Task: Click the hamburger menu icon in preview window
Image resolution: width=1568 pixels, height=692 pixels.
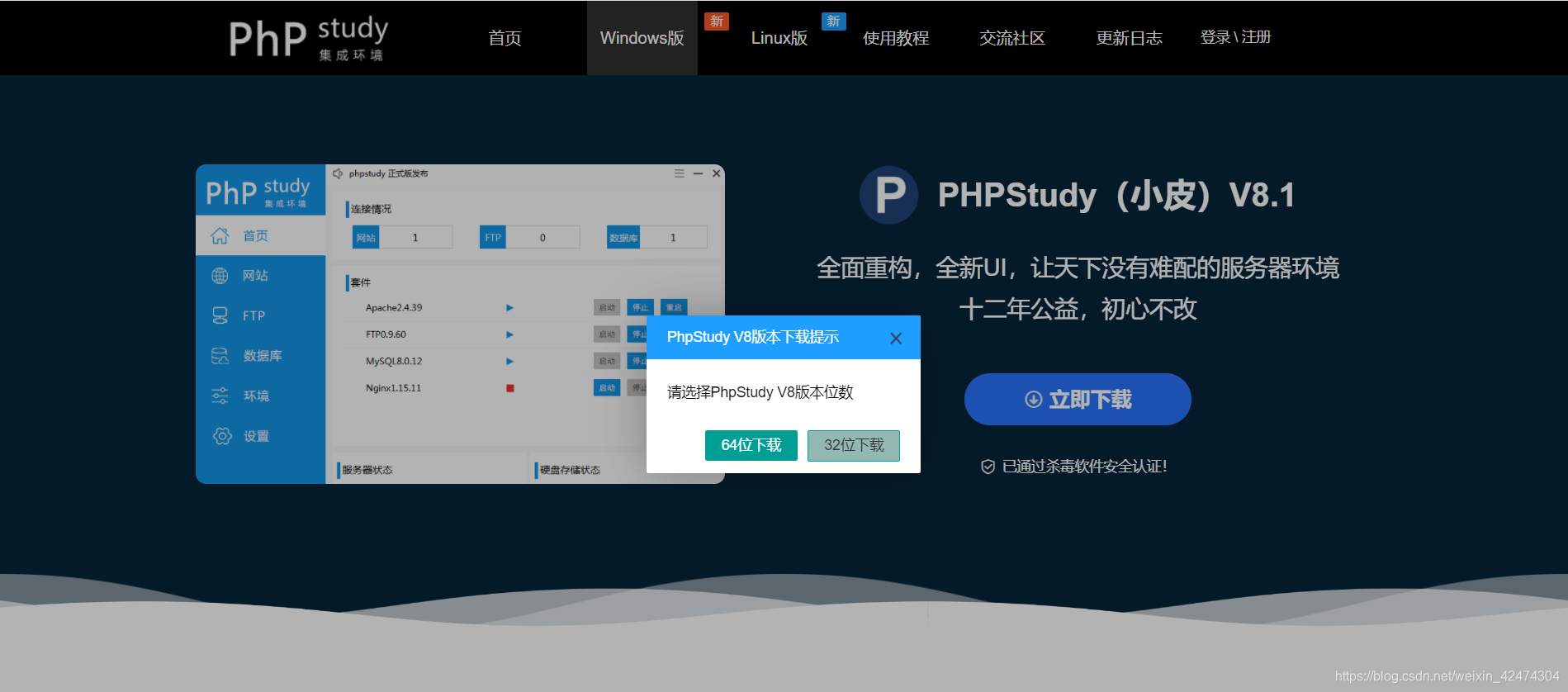Action: click(679, 173)
